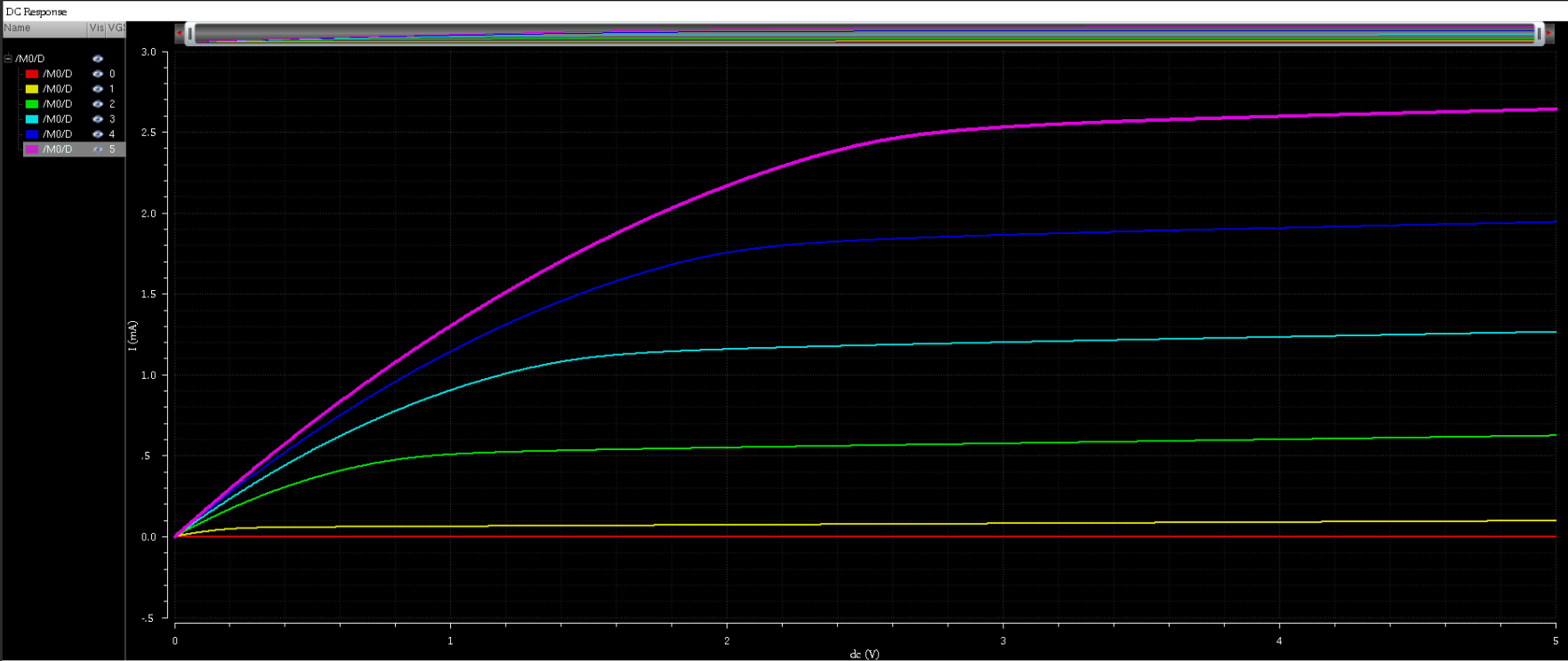The height and width of the screenshot is (661, 1568).
Task: Click the Name column header
Action: click(x=43, y=28)
